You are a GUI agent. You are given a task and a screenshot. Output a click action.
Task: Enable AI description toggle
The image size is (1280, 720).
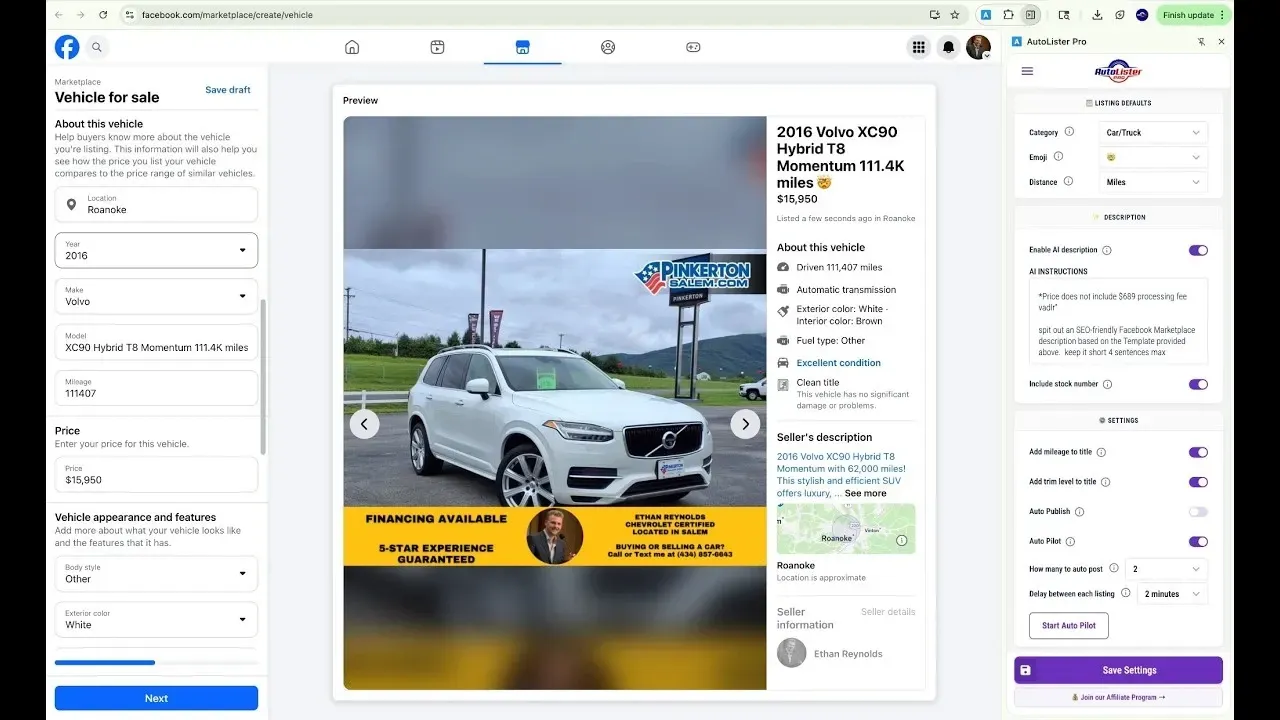tap(1198, 250)
